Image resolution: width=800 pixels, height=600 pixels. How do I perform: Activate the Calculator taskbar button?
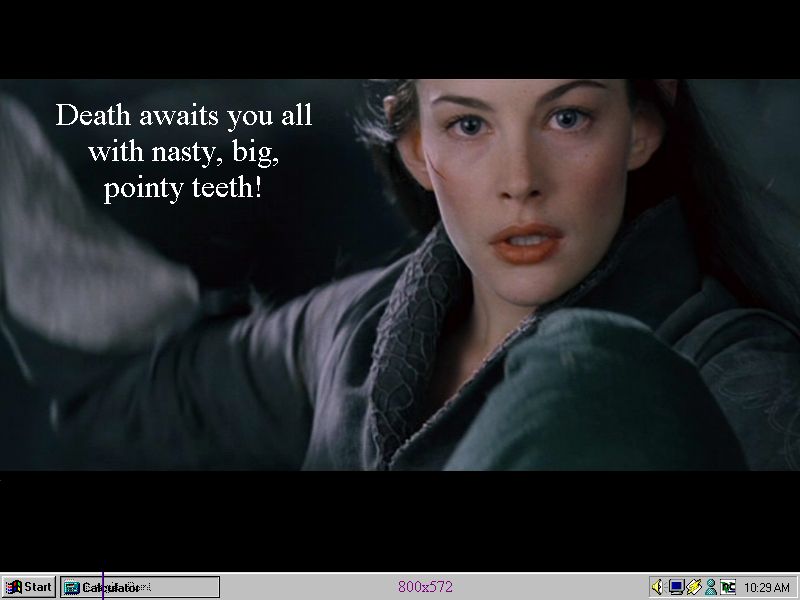140,587
